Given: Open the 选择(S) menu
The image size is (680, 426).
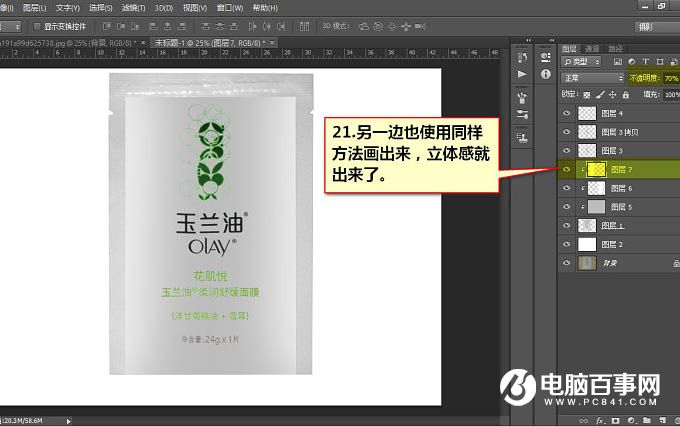Looking at the screenshot, I should point(101,8).
